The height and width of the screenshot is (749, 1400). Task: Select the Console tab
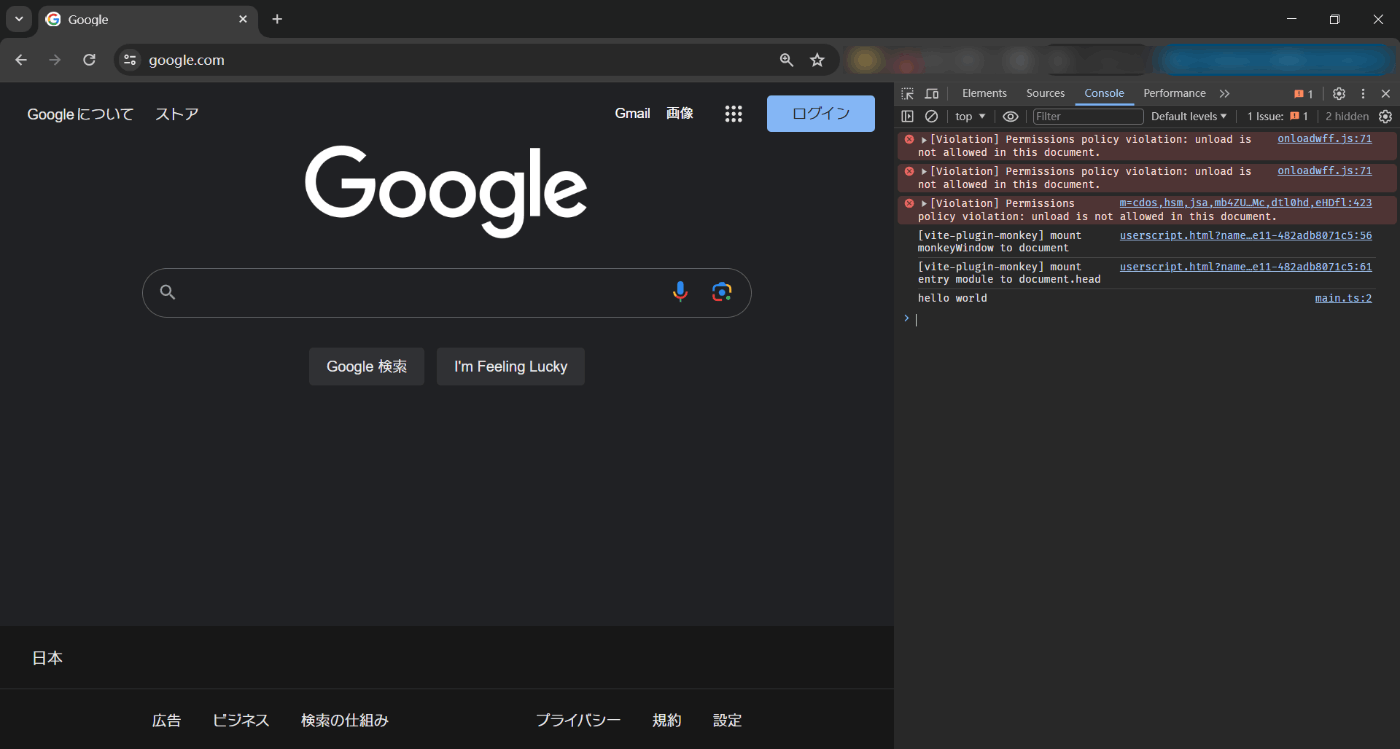[1104, 93]
